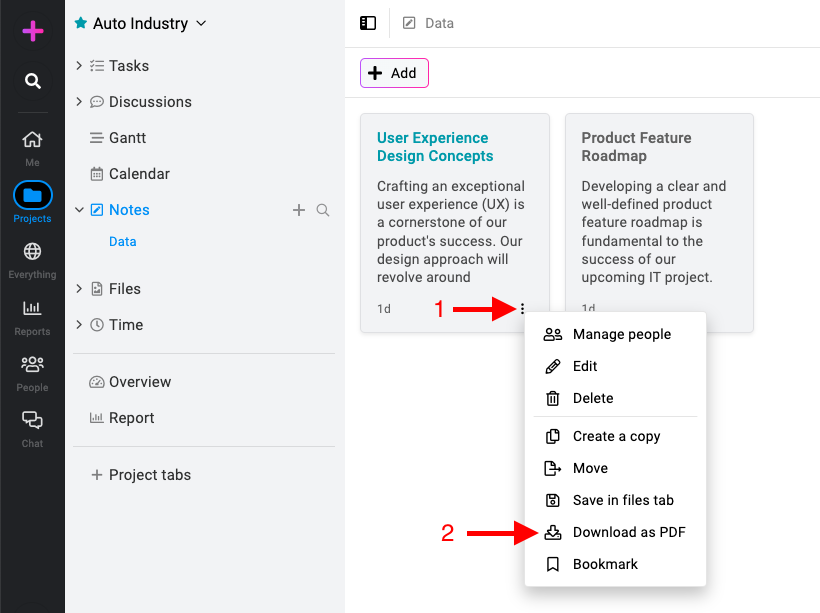Choose Bookmark from context menu
The image size is (820, 613).
click(x=616, y=564)
